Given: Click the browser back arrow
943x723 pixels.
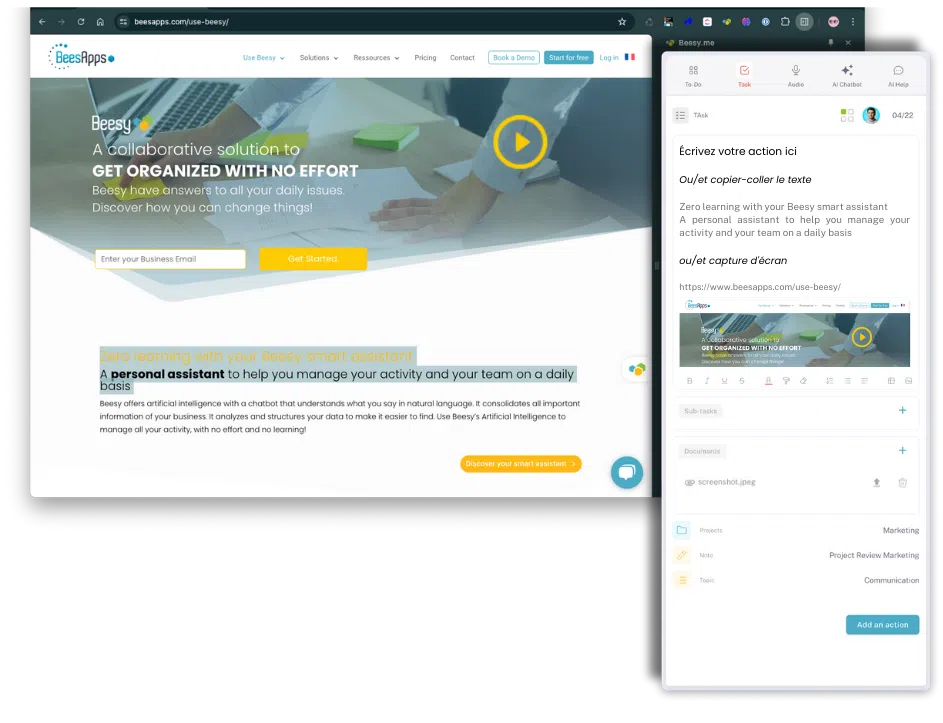Looking at the screenshot, I should click(42, 22).
